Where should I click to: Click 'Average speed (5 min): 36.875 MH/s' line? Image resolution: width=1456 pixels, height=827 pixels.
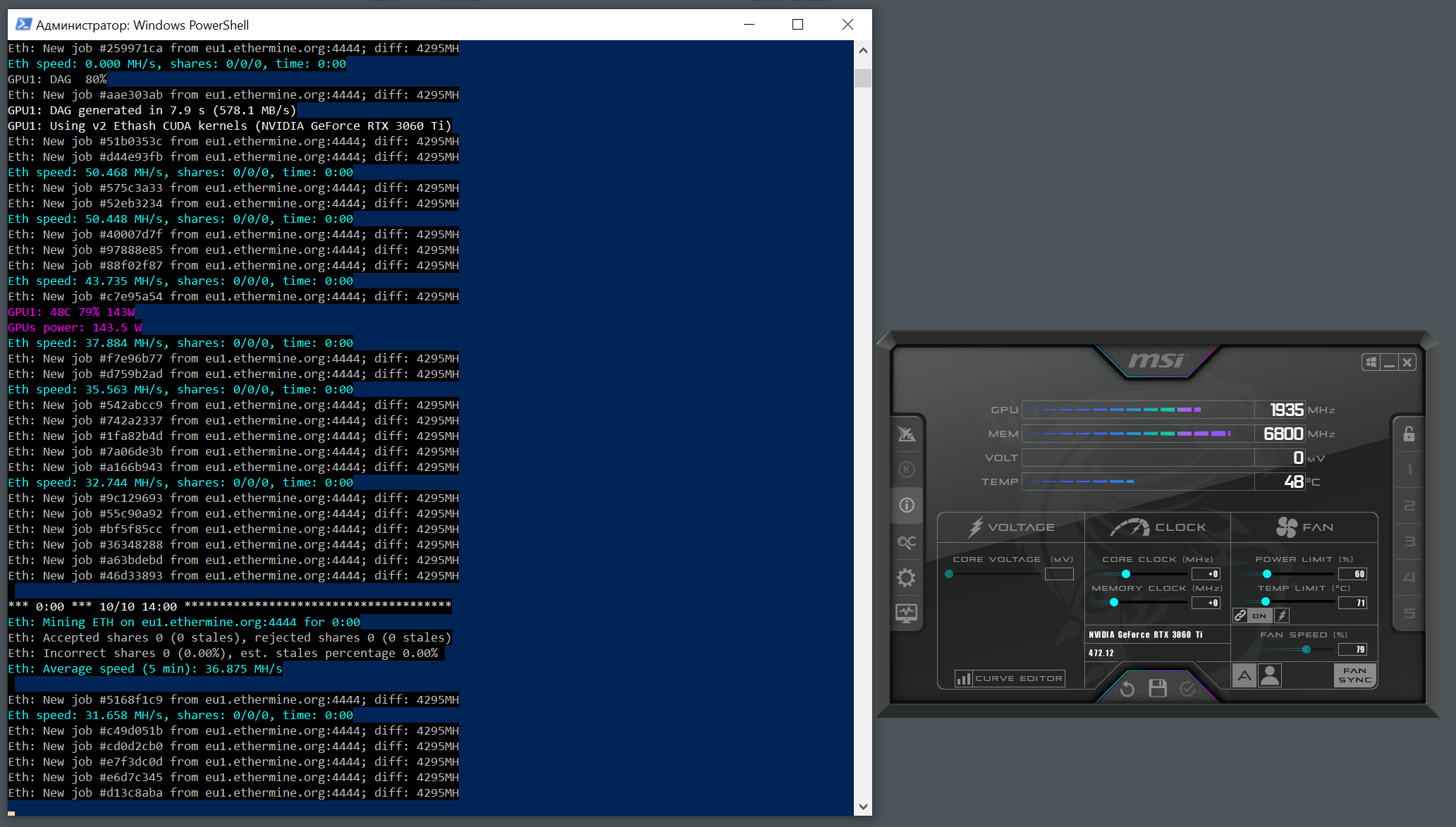click(x=145, y=668)
